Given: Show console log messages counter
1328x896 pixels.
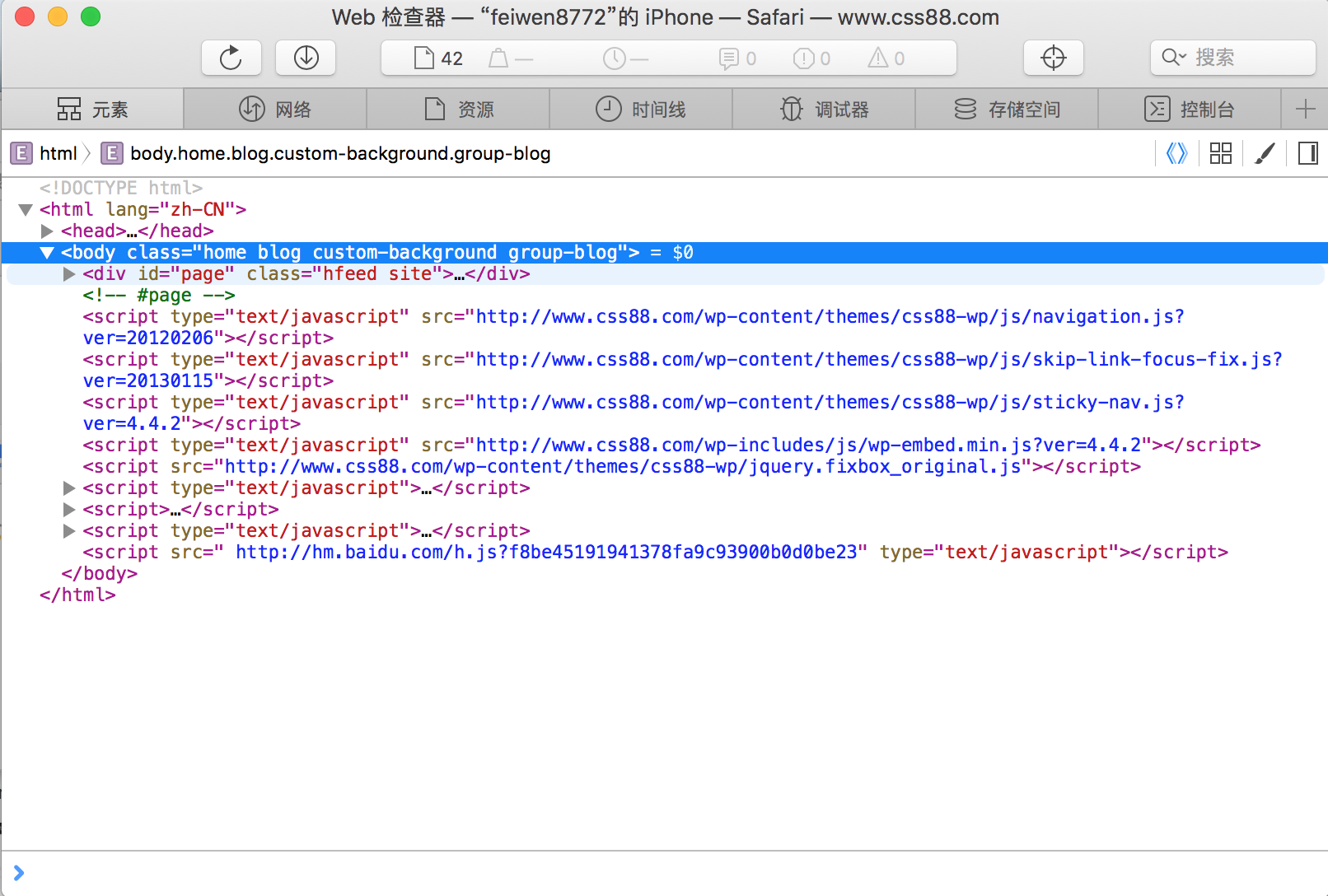Looking at the screenshot, I should pyautogui.click(x=737, y=58).
